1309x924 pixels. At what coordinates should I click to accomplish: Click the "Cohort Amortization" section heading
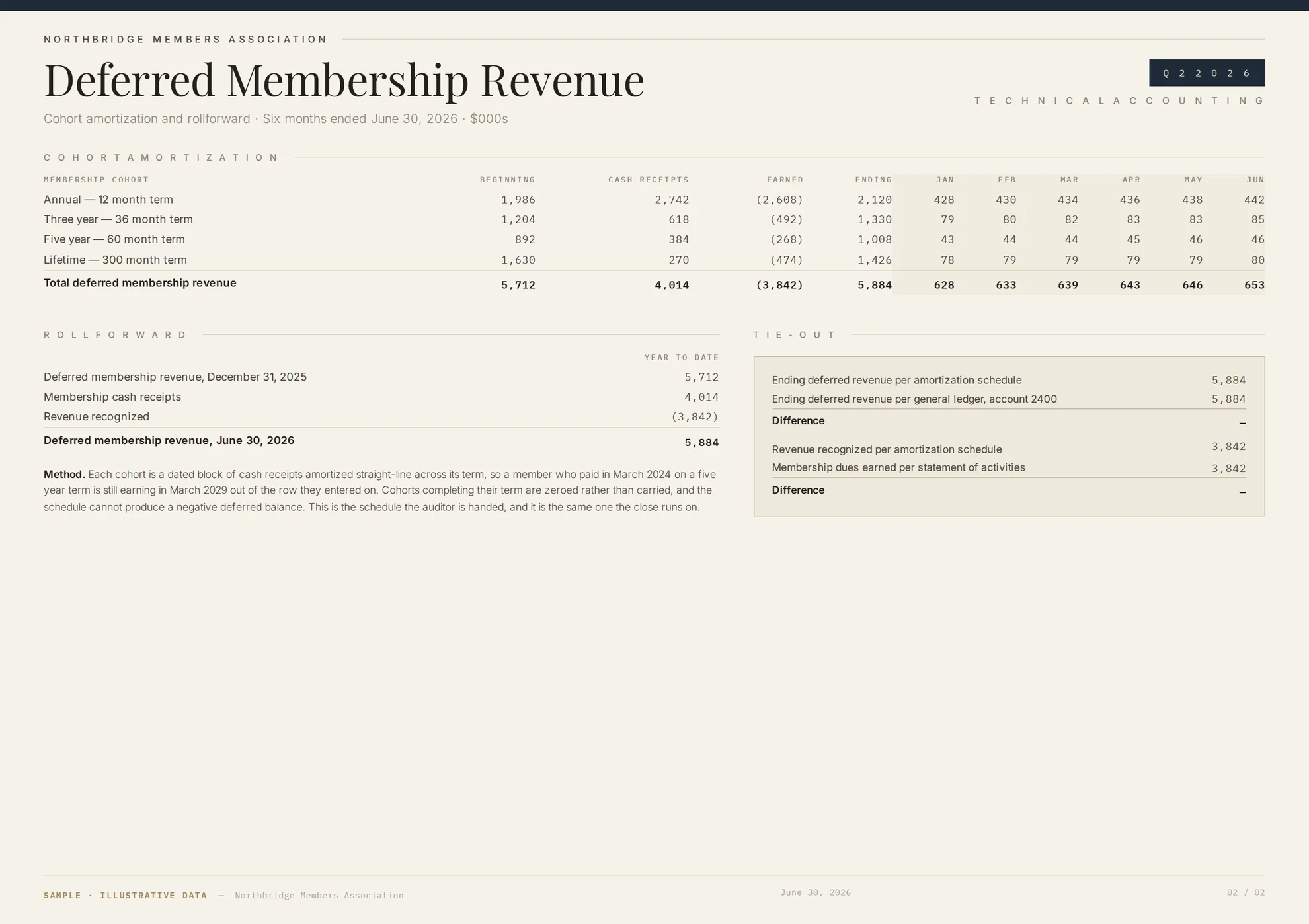point(161,157)
